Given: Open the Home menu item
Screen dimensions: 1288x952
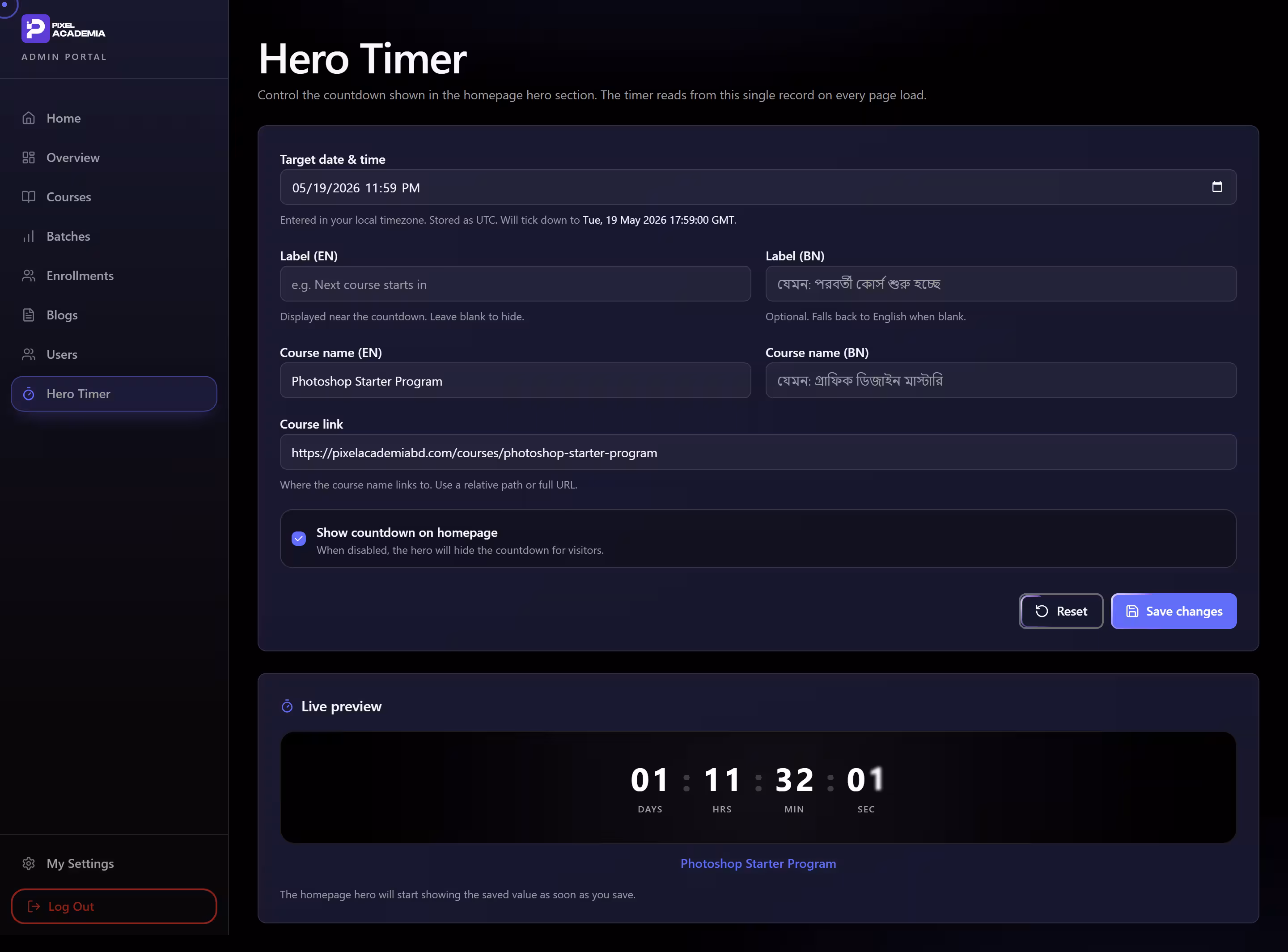Looking at the screenshot, I should pos(114,118).
